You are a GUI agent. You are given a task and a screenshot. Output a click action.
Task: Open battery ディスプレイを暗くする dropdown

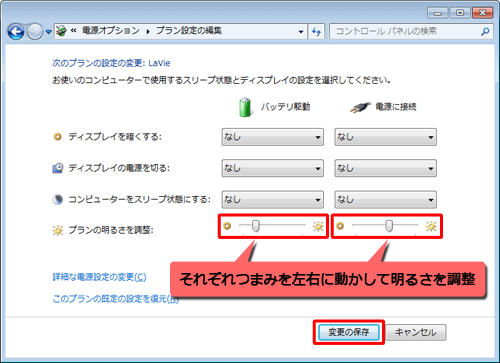point(273,137)
